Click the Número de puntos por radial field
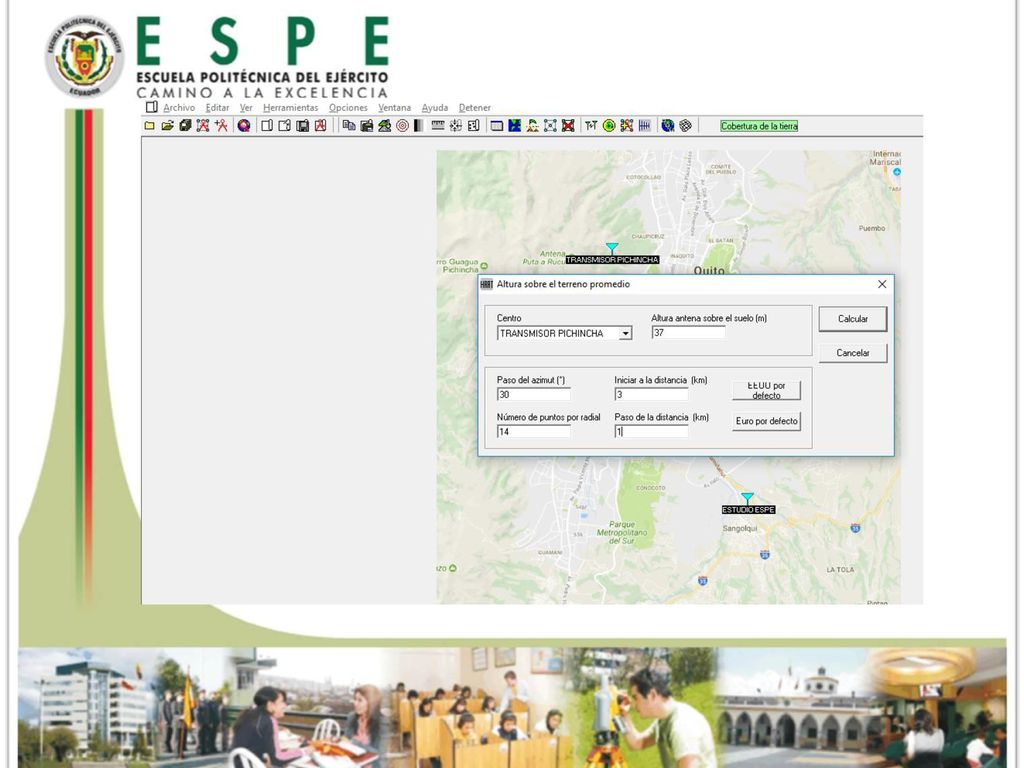The width and height of the screenshot is (1024, 768). coord(534,432)
